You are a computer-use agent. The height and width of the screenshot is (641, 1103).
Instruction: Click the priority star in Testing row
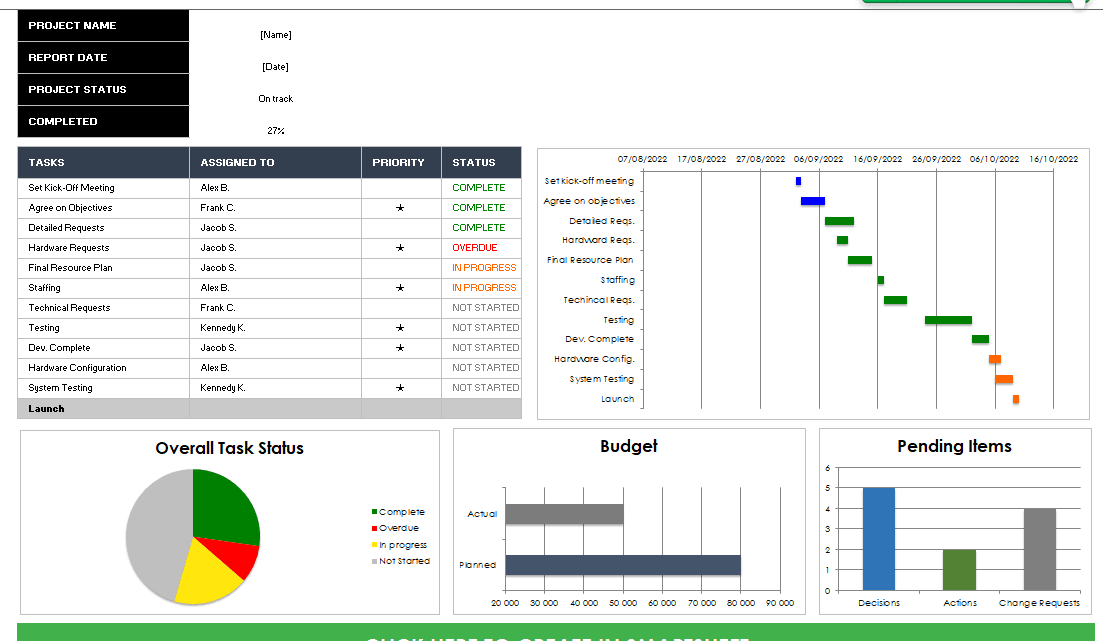click(400, 328)
